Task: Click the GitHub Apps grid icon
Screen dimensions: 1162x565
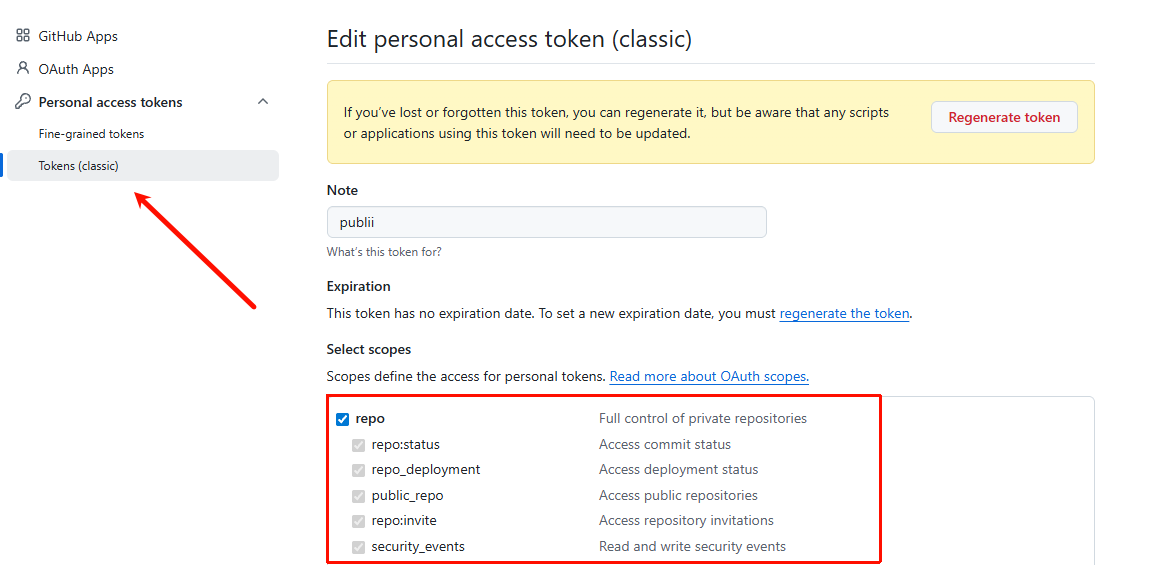Action: click(23, 36)
